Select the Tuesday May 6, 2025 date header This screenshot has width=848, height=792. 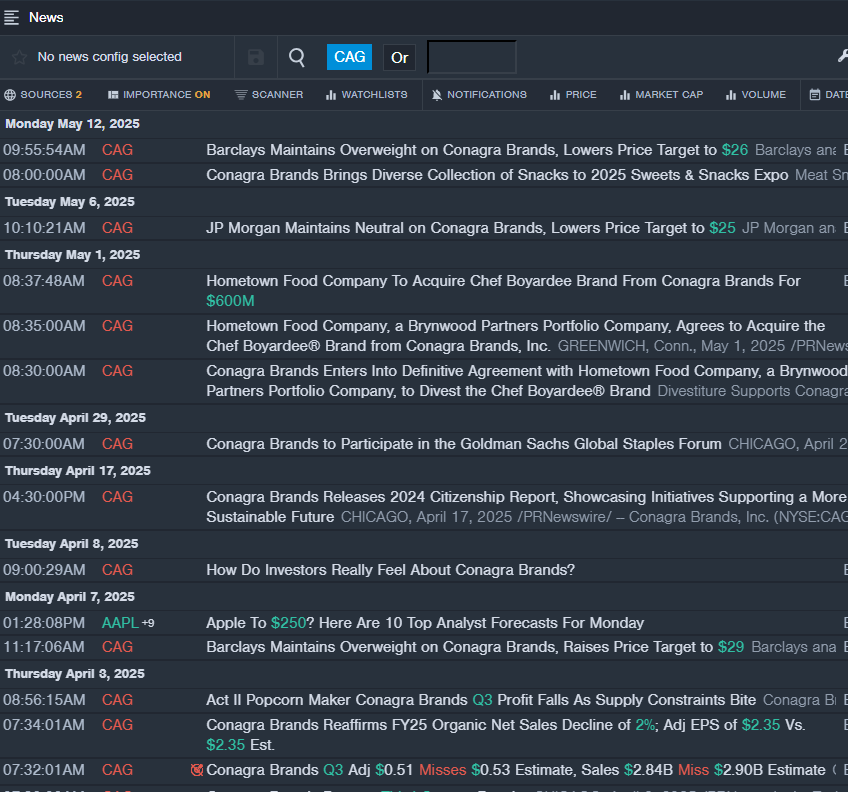70,202
